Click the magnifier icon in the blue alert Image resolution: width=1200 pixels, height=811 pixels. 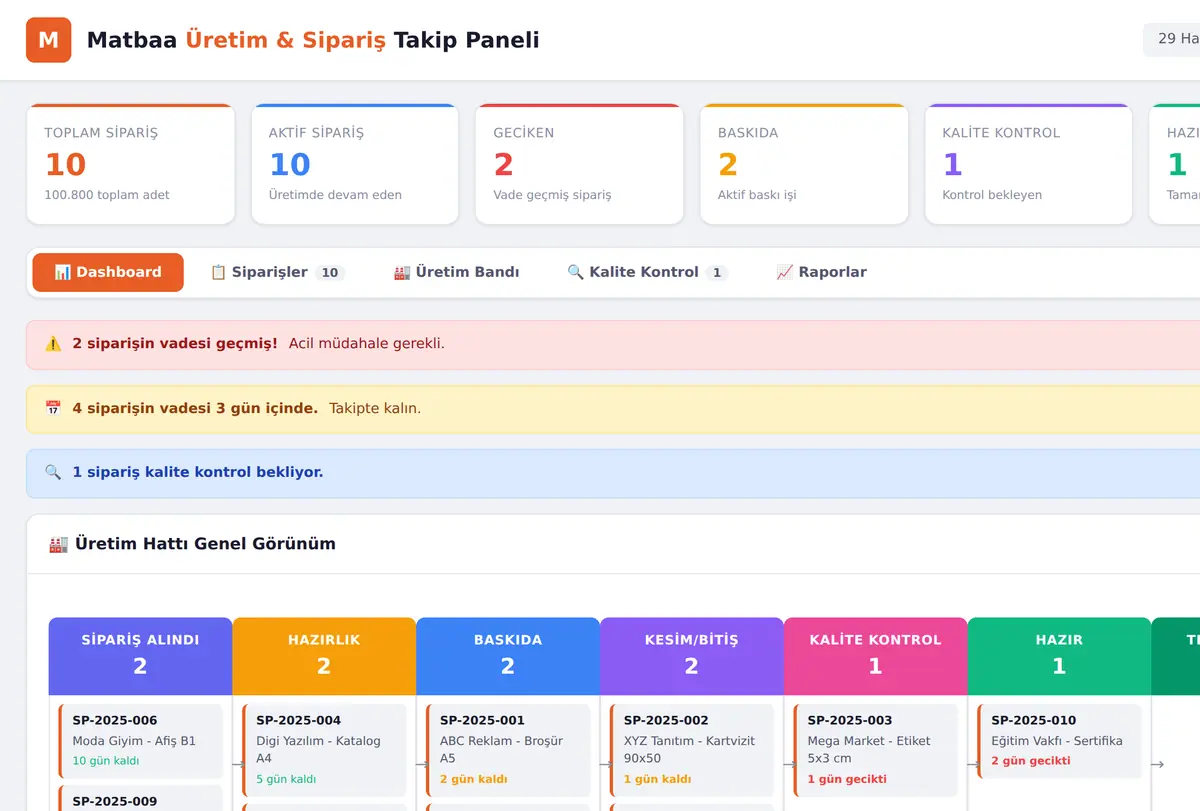coord(53,472)
